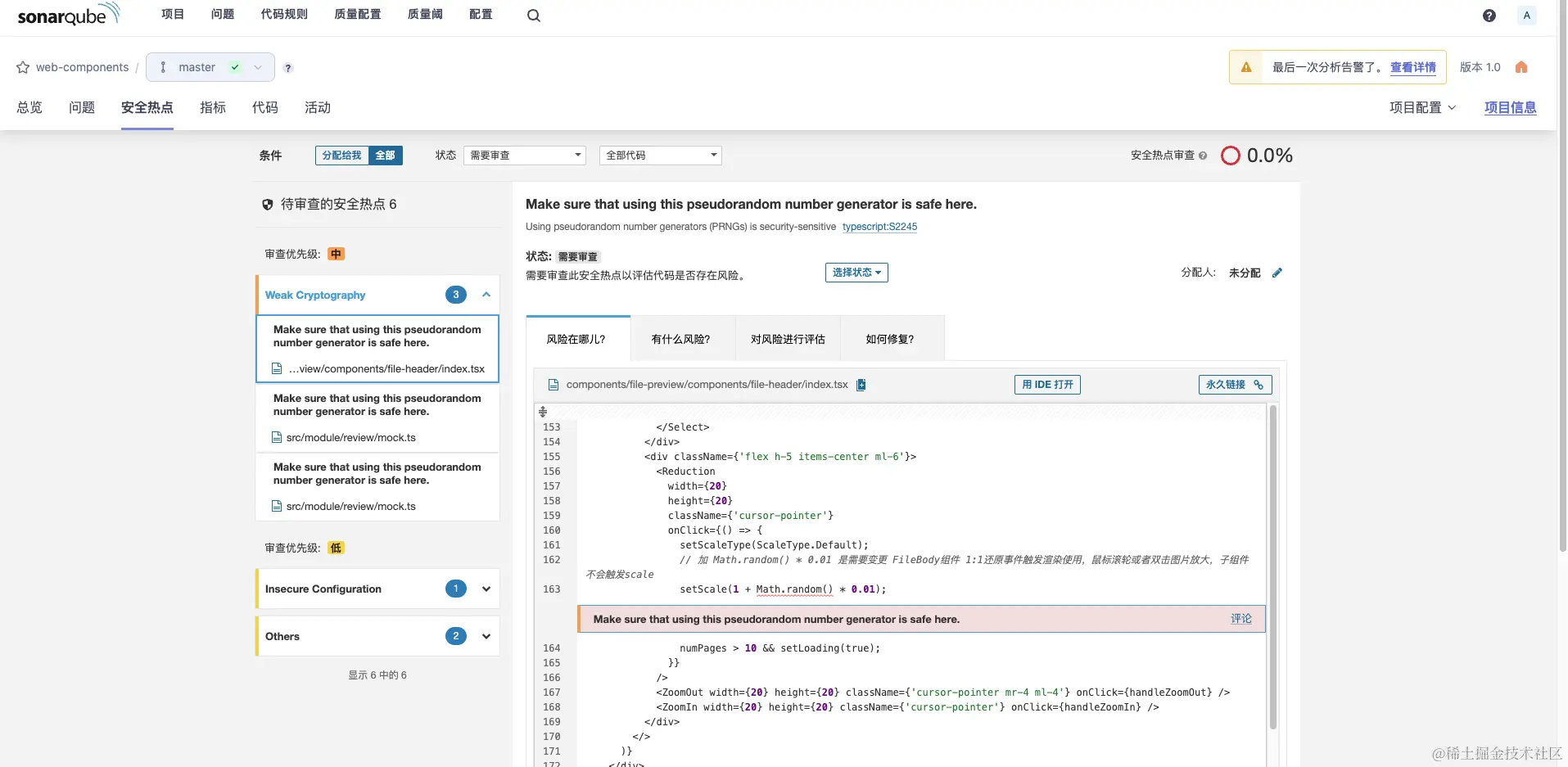Show 全部 hotspots filter
Viewport: 1568px width, 767px height.
click(x=385, y=156)
